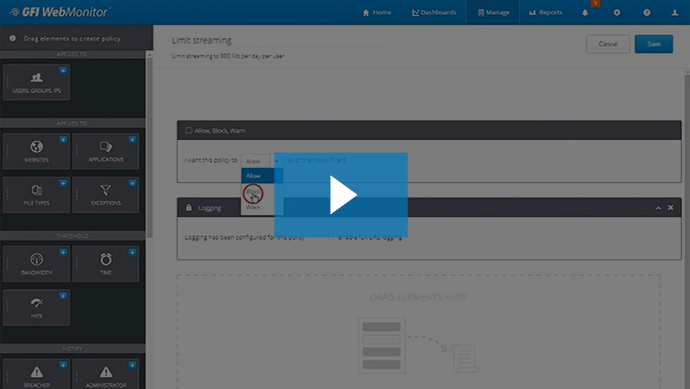Select the Administrator warning tile

click(106, 374)
